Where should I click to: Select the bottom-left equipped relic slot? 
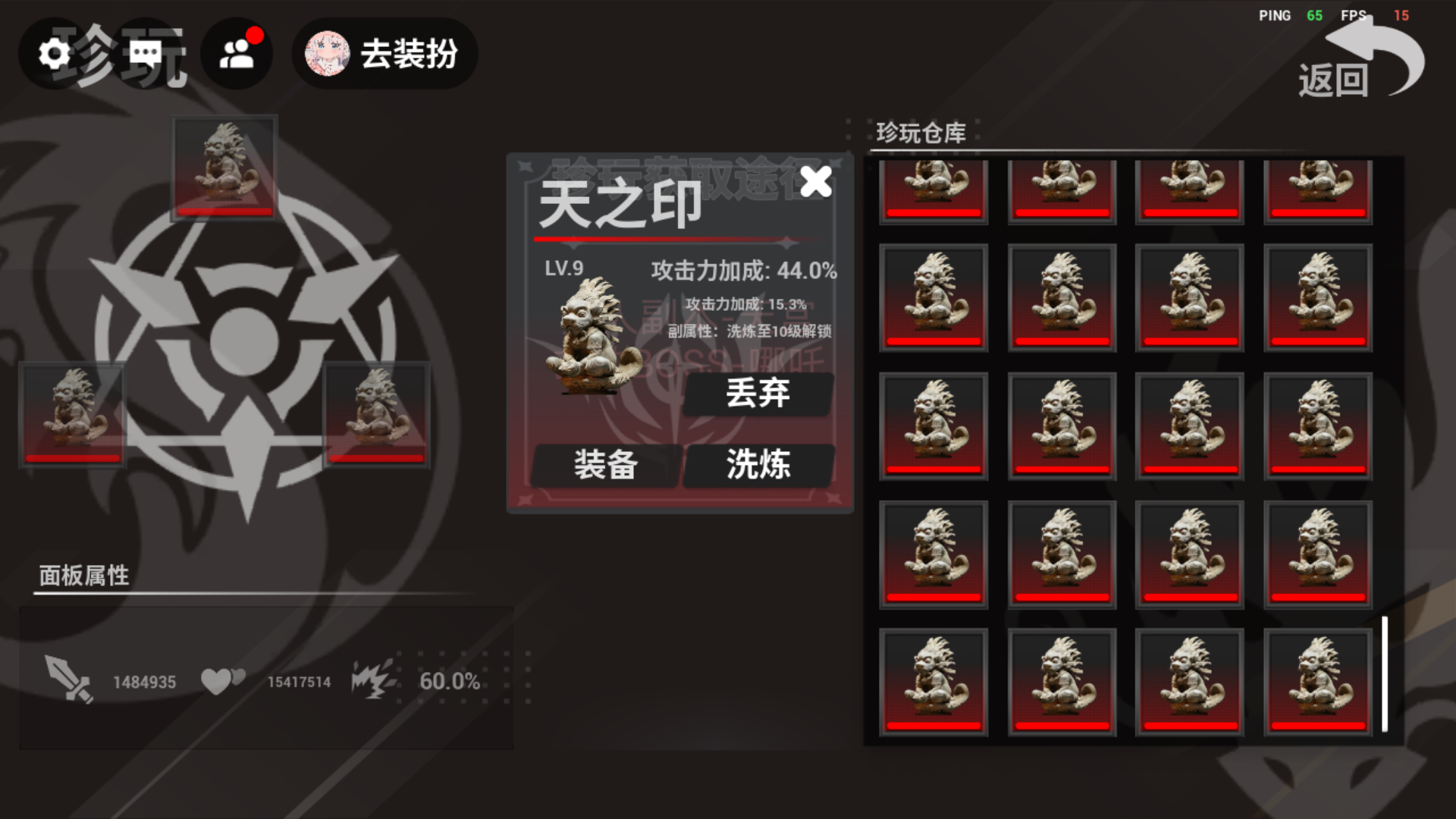click(73, 415)
